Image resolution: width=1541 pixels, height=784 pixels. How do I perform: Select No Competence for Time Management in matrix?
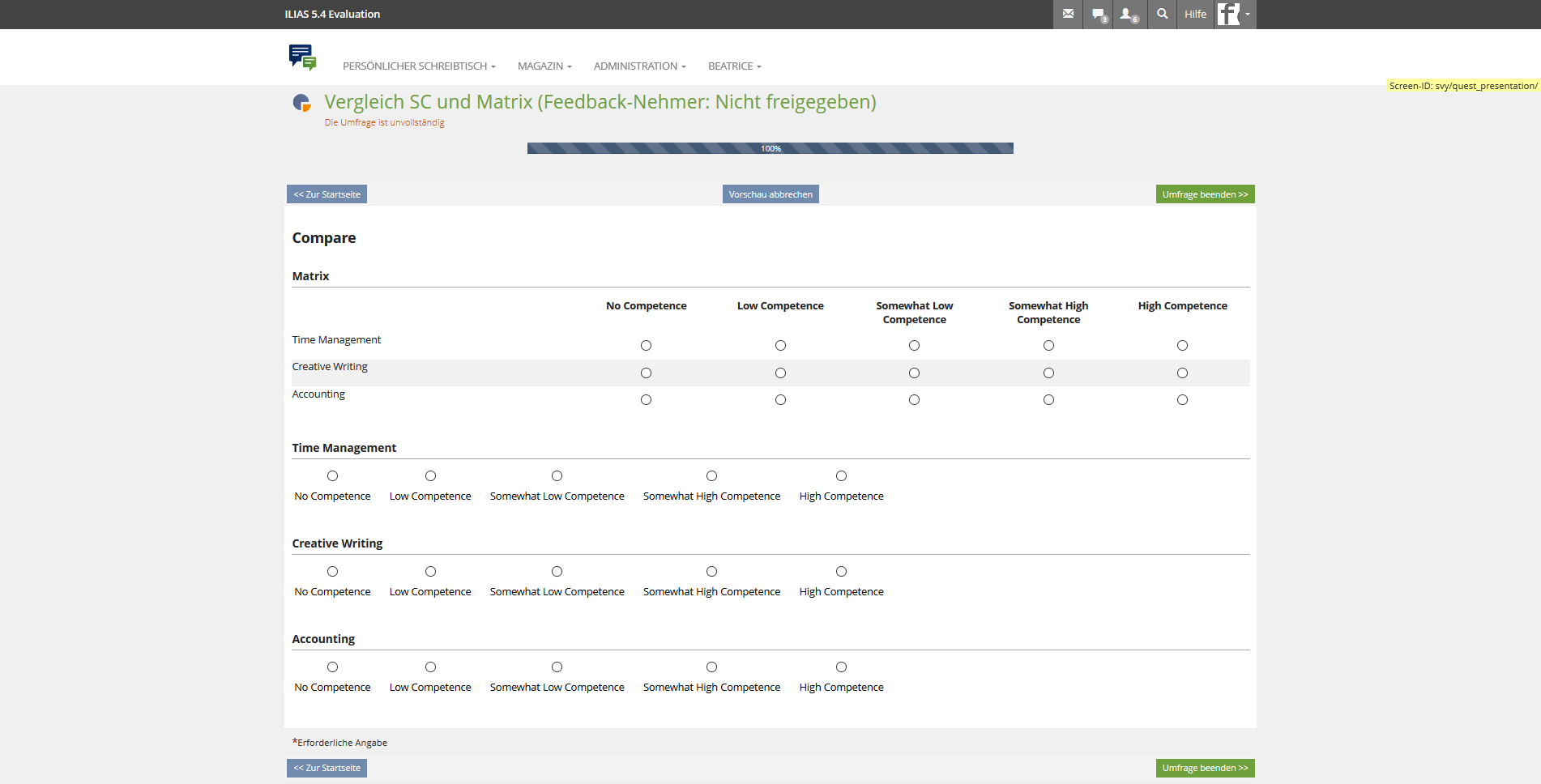(646, 346)
